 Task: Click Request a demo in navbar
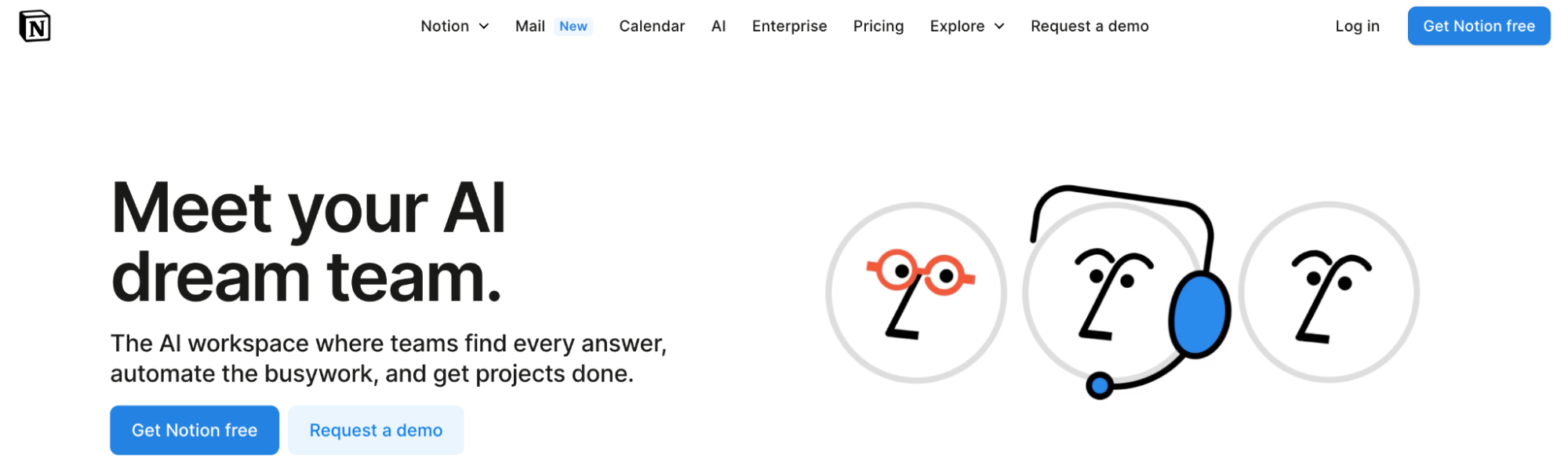(x=1090, y=26)
